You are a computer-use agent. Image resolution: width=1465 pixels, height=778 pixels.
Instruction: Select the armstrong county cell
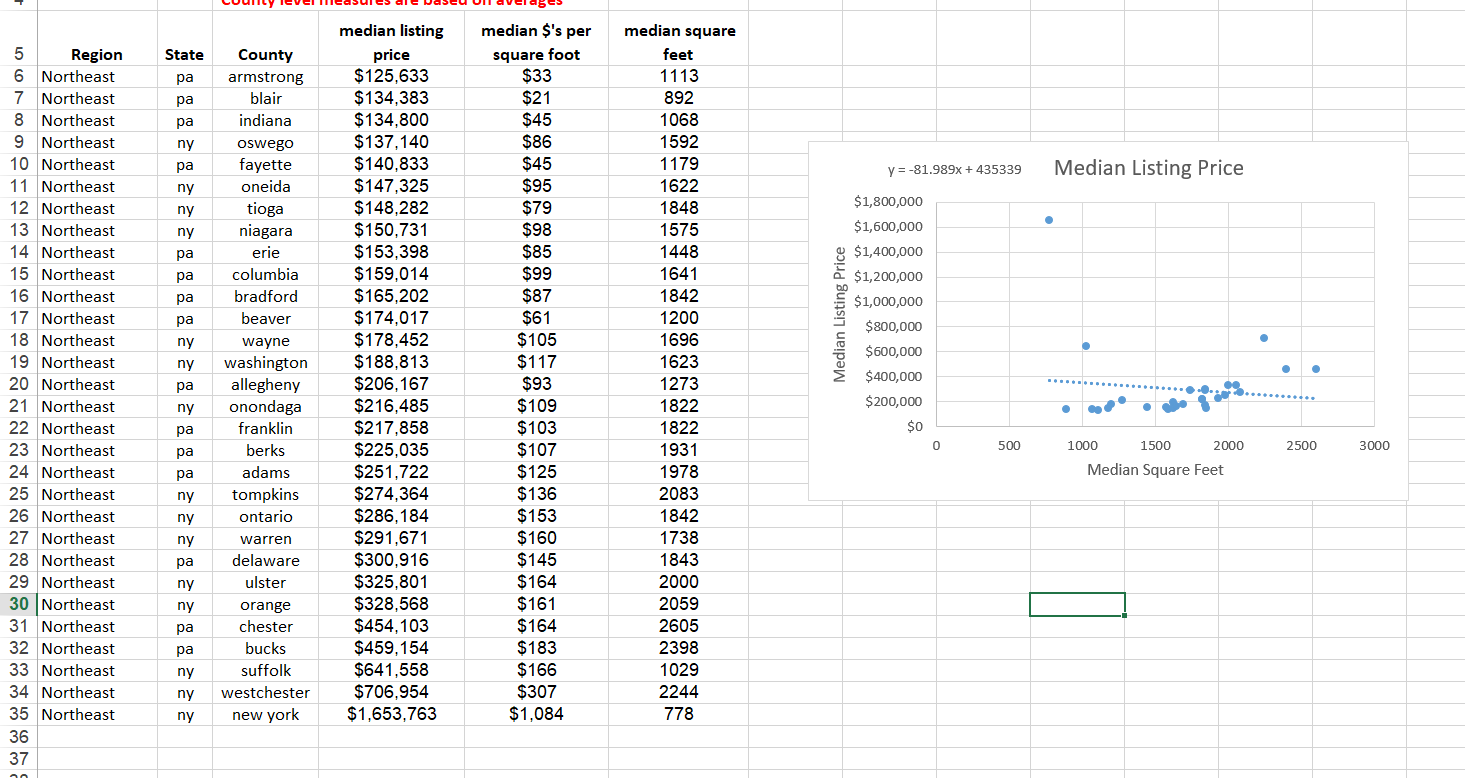coord(265,77)
